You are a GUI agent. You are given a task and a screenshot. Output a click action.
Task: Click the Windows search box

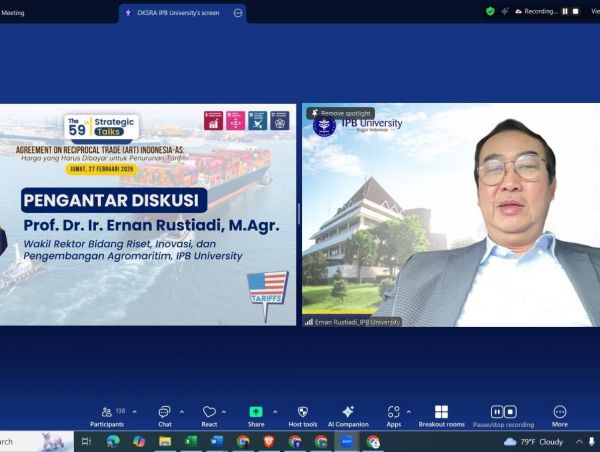37,442
